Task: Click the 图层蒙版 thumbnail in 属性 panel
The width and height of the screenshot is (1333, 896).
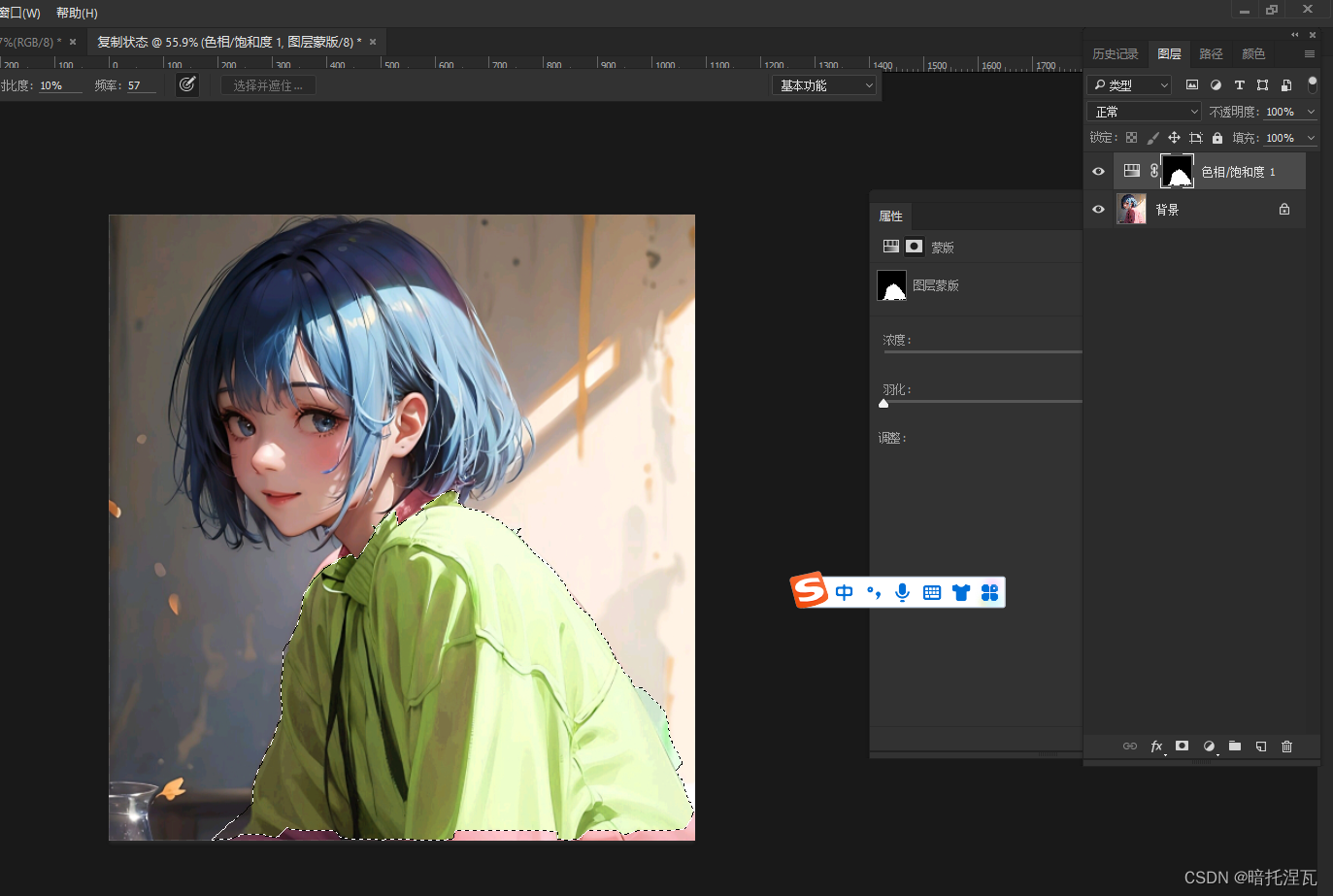Action: coord(891,285)
